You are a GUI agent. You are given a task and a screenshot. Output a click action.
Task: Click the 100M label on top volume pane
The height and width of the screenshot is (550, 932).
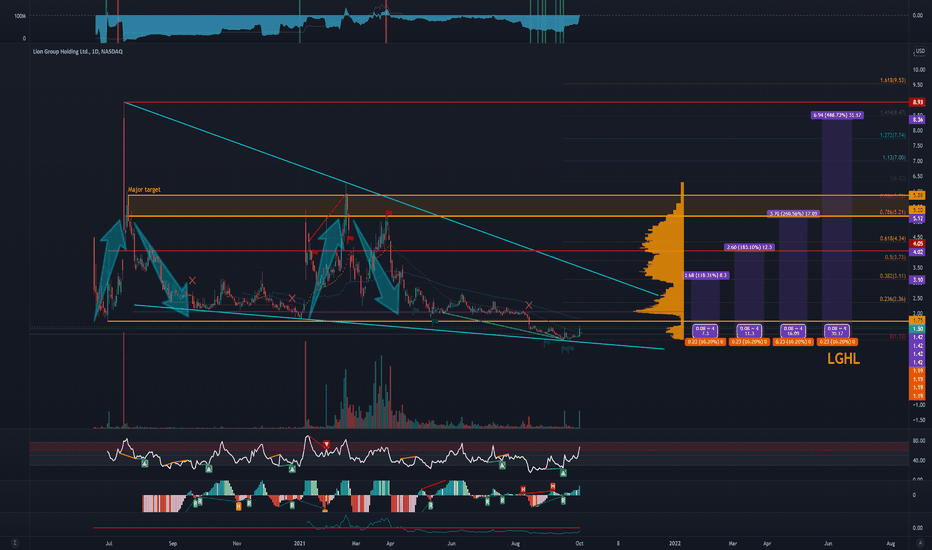pos(20,16)
